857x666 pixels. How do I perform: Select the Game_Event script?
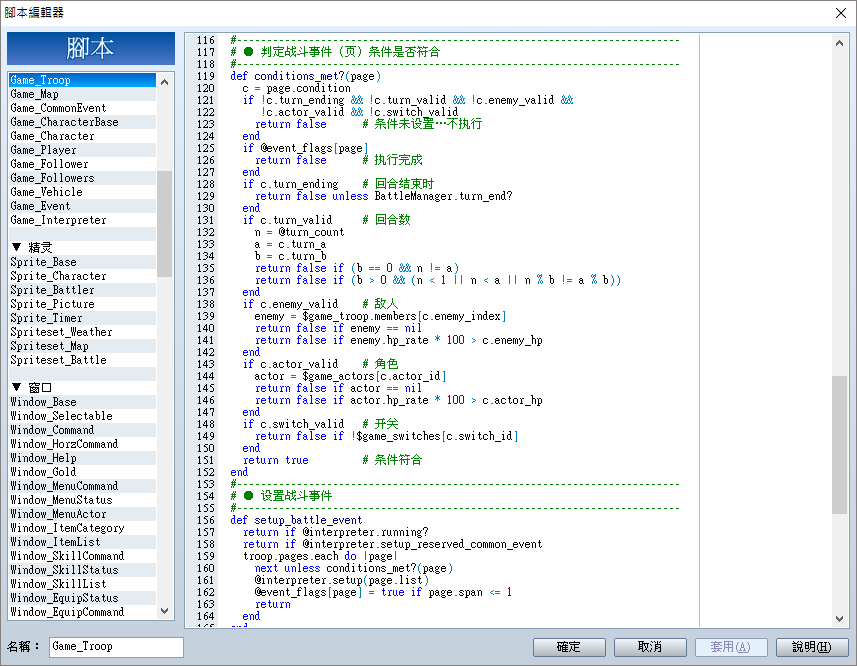pos(82,207)
